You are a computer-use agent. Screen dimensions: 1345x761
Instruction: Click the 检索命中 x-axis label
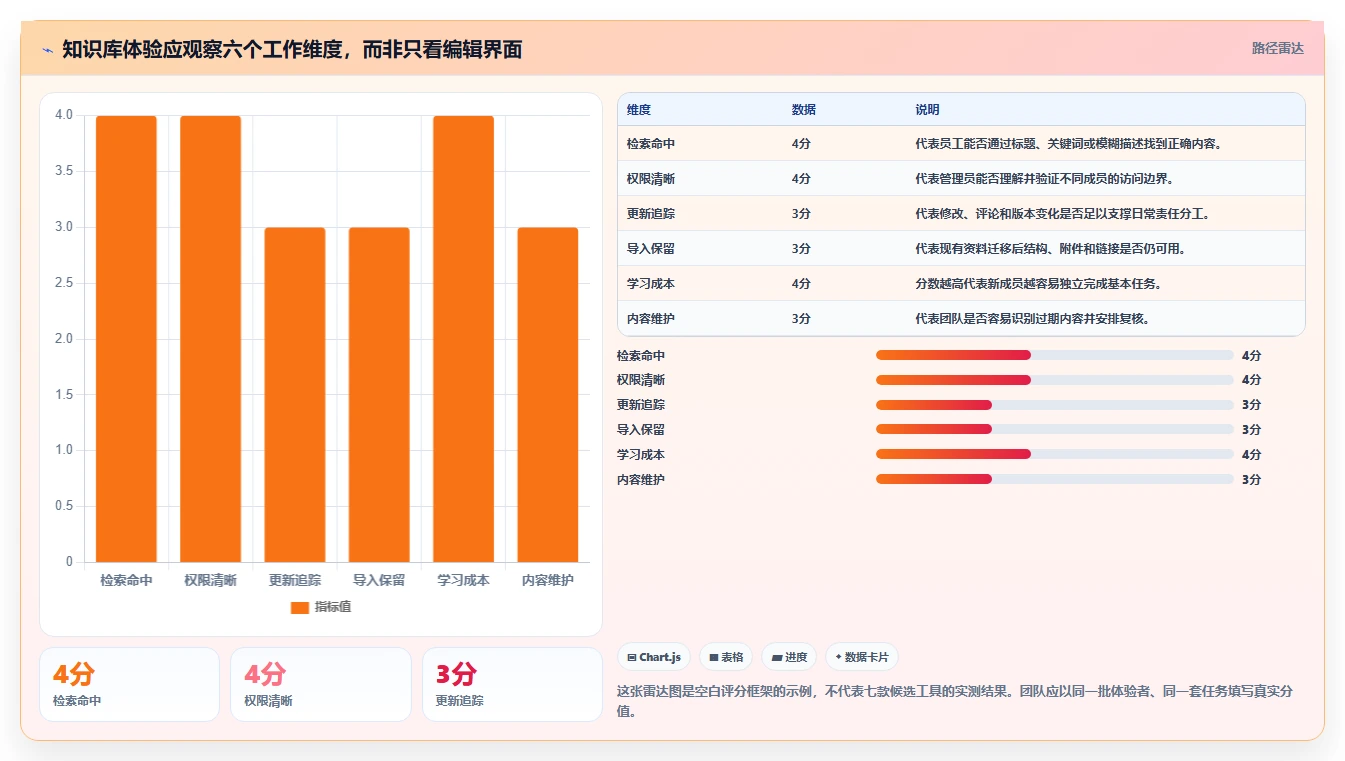(x=126, y=580)
